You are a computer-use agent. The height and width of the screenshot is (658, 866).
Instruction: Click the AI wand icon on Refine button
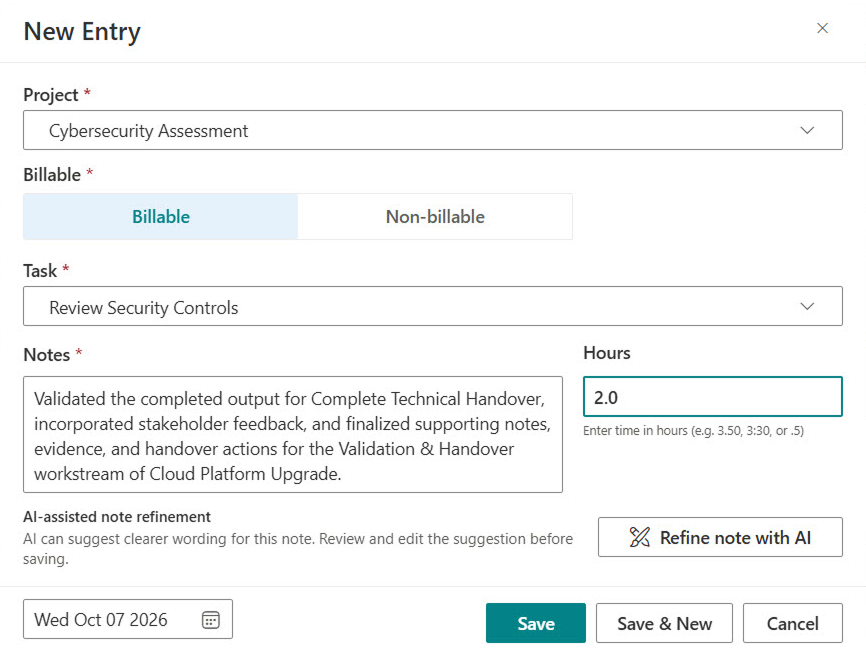point(640,537)
